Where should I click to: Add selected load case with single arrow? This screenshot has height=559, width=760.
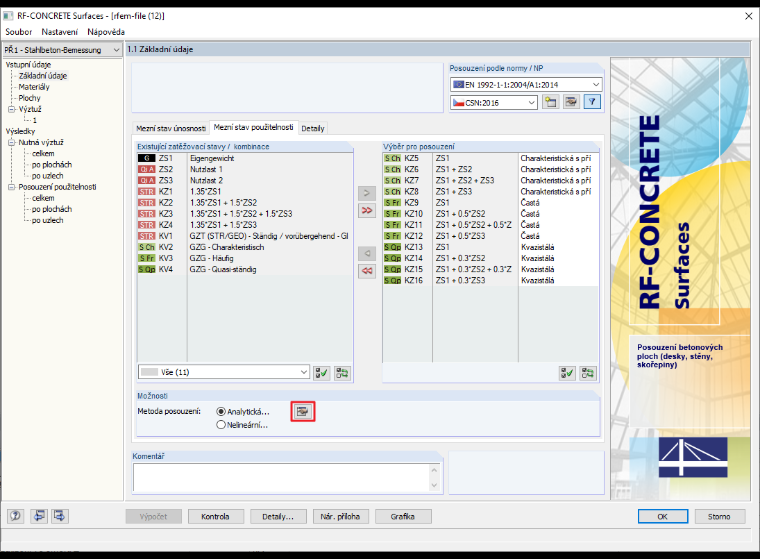(367, 193)
